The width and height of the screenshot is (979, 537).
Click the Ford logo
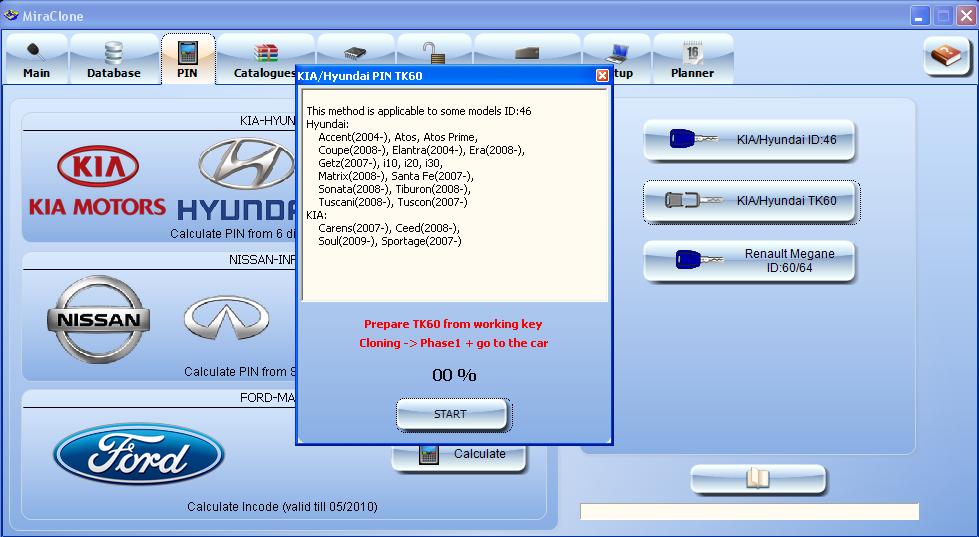[139, 454]
